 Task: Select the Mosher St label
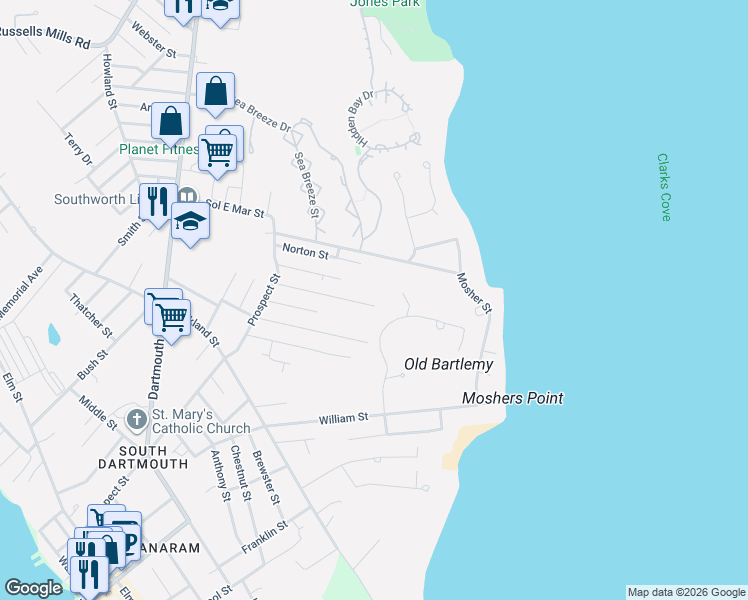click(474, 293)
